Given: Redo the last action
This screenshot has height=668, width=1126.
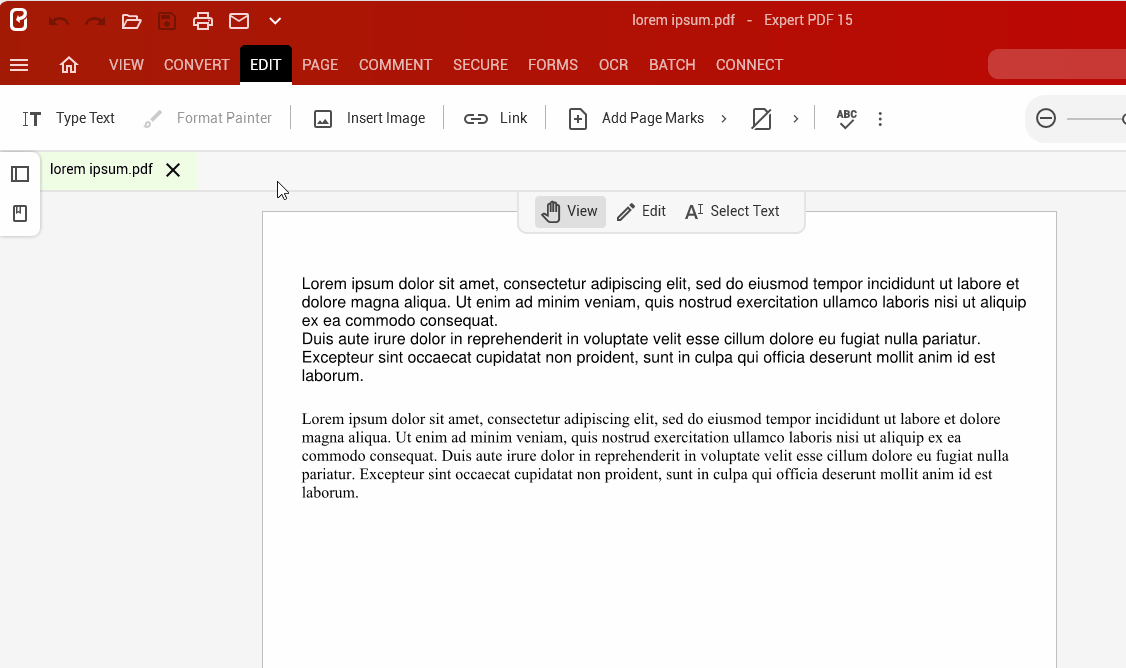Looking at the screenshot, I should click(95, 21).
